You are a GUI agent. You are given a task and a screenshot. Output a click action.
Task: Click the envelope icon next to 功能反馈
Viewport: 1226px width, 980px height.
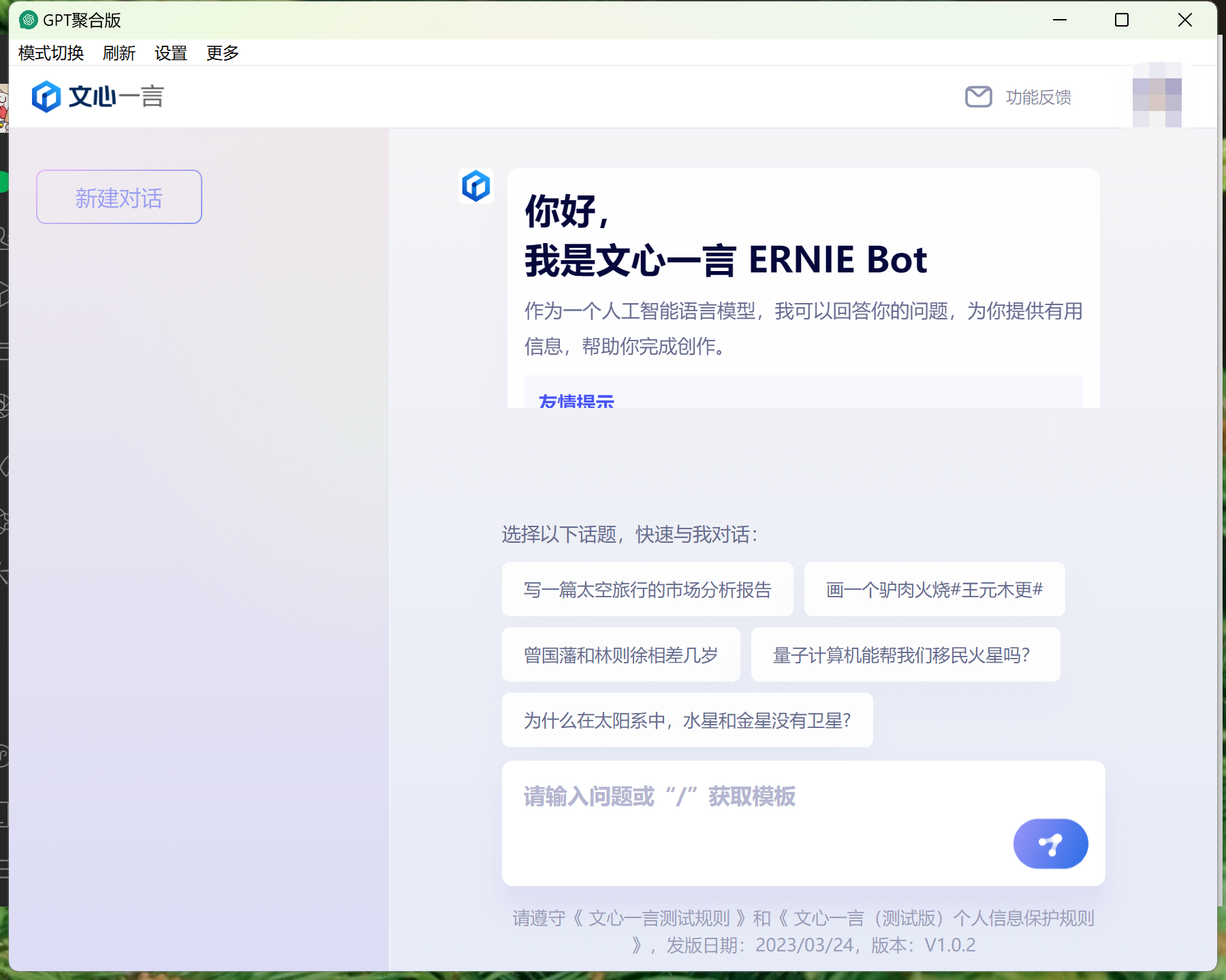click(978, 97)
